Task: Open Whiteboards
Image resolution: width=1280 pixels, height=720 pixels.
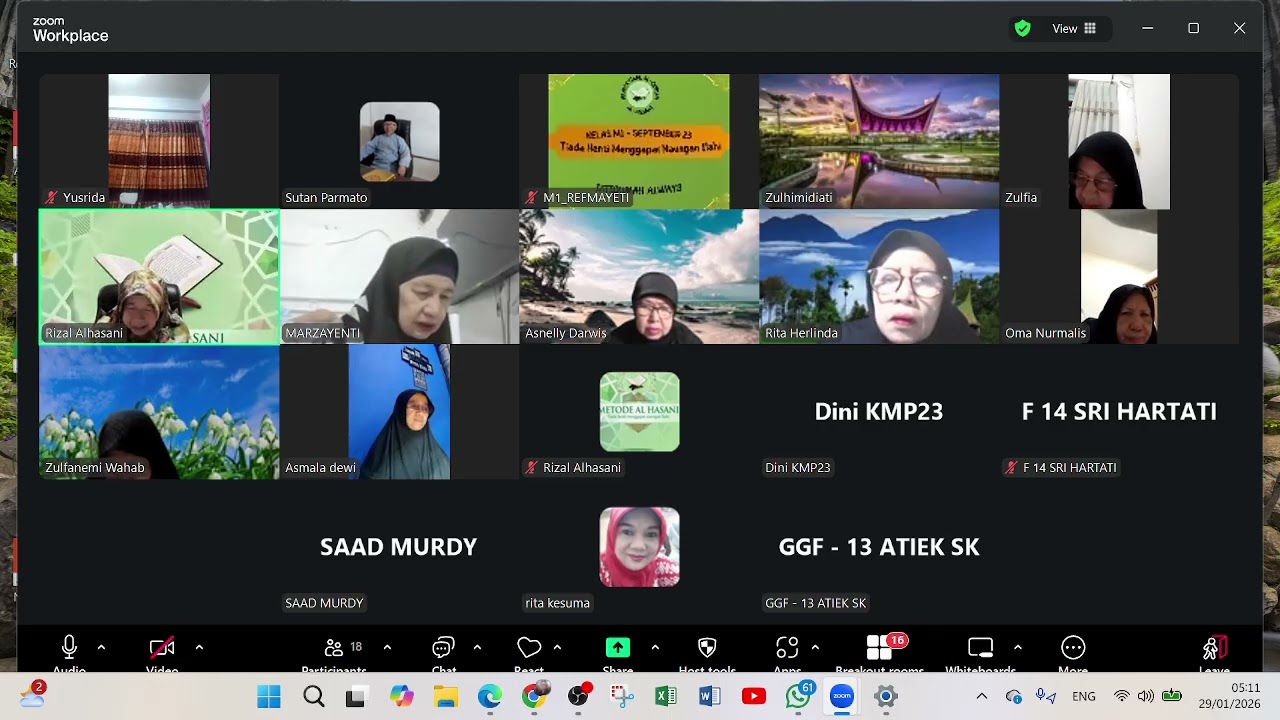Action: point(981,648)
